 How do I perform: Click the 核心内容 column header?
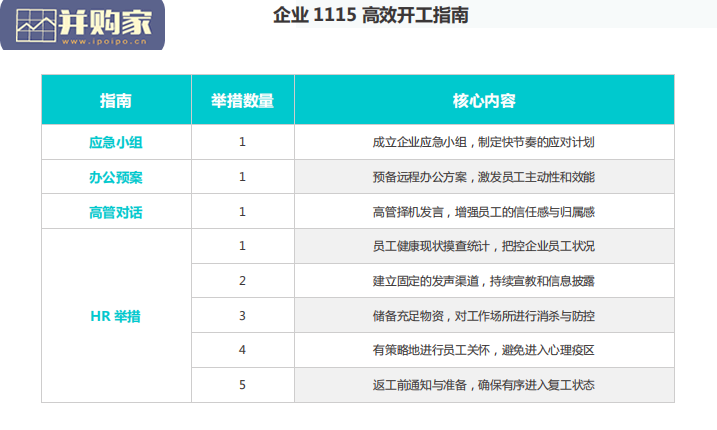(484, 101)
